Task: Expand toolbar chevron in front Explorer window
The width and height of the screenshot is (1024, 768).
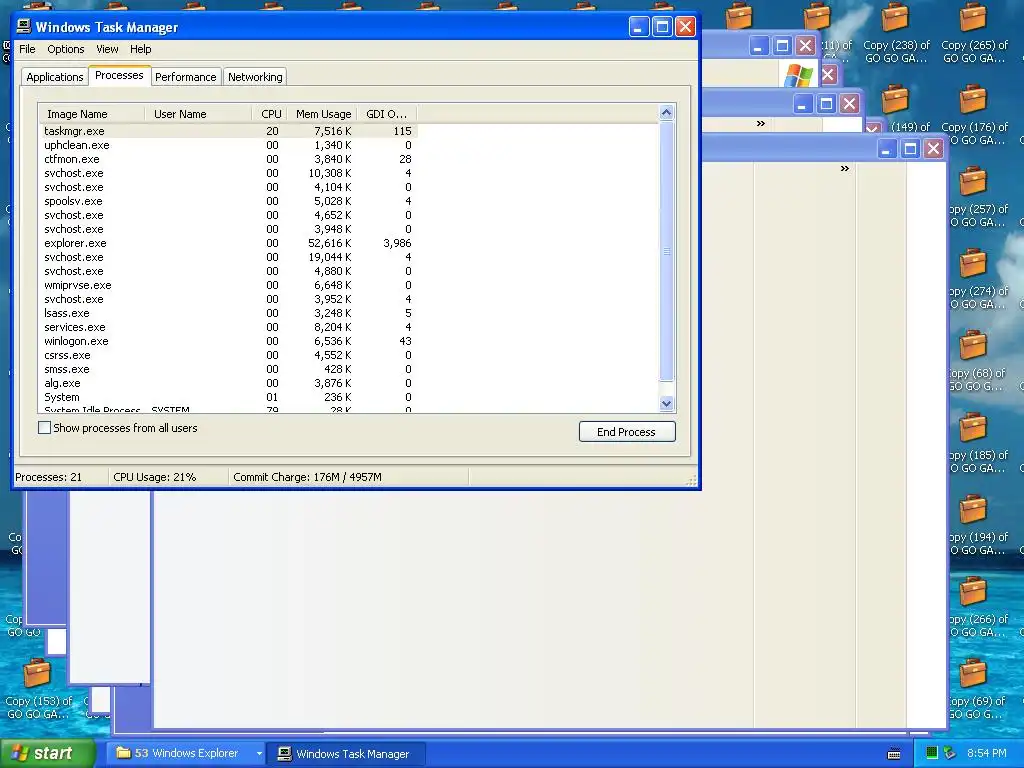Action: (x=844, y=168)
